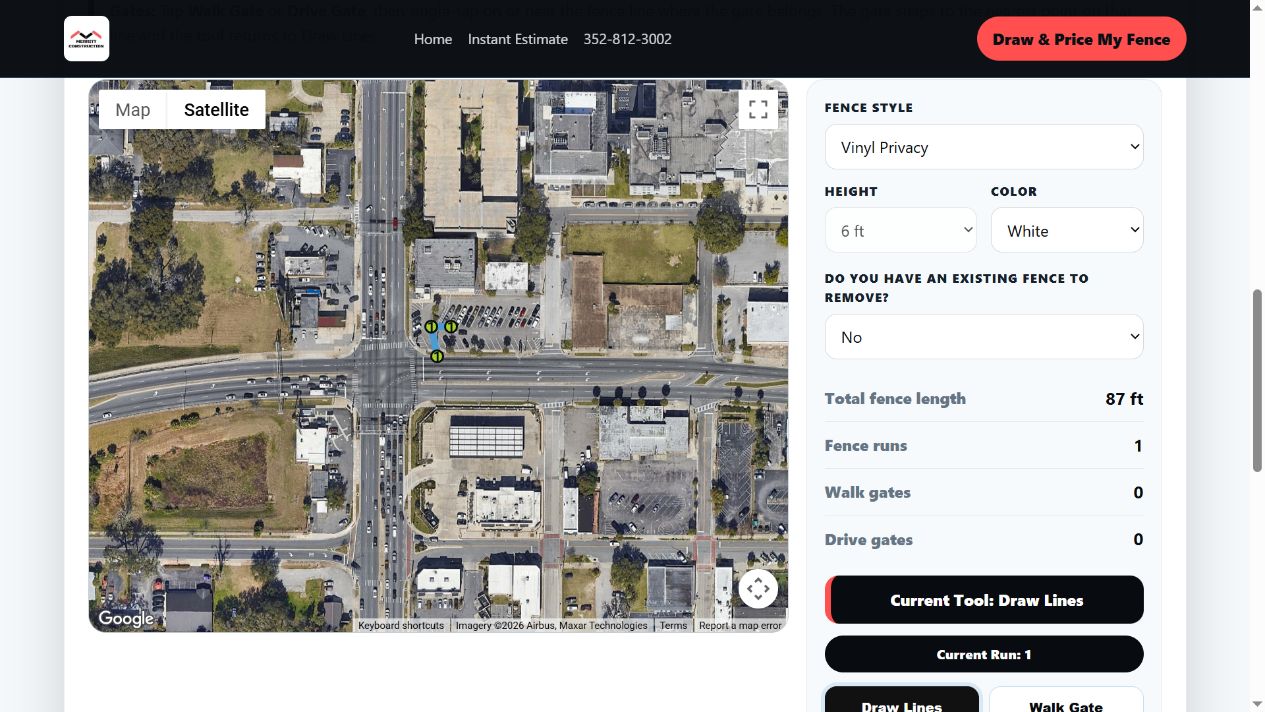Viewport: 1265px width, 712px height.
Task: Open the Home page
Action: [433, 39]
